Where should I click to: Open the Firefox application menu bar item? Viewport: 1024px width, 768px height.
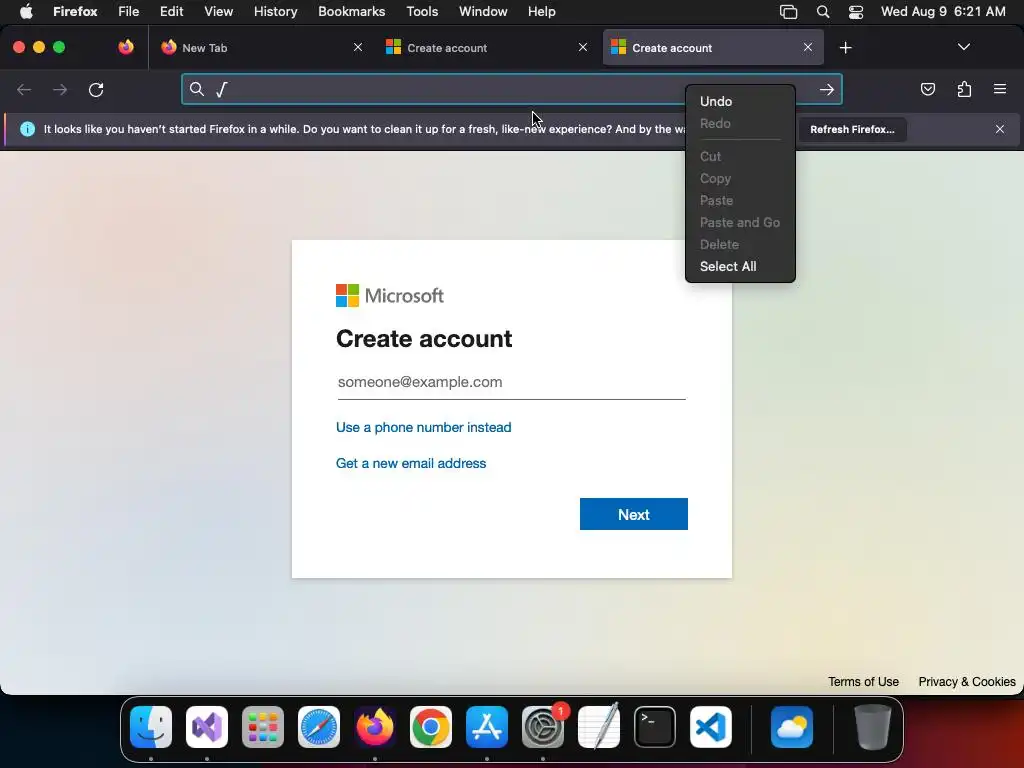click(75, 11)
